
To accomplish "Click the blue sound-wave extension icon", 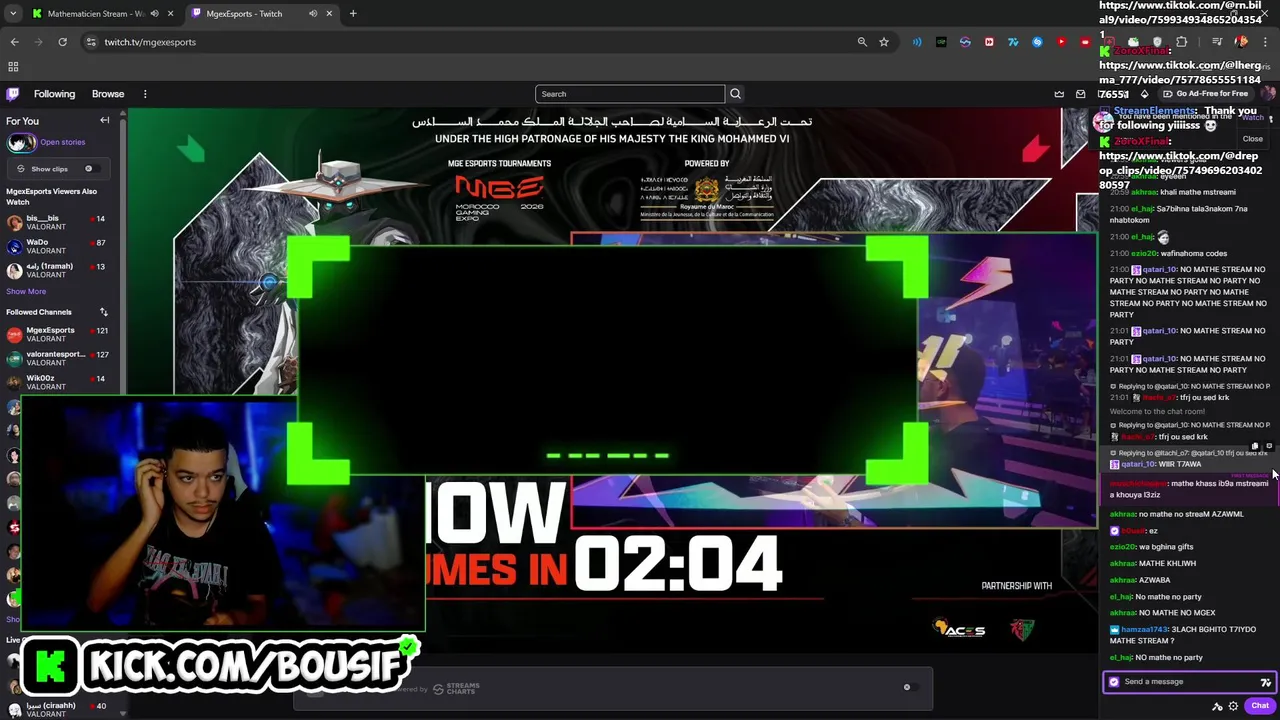I will pyautogui.click(x=917, y=42).
